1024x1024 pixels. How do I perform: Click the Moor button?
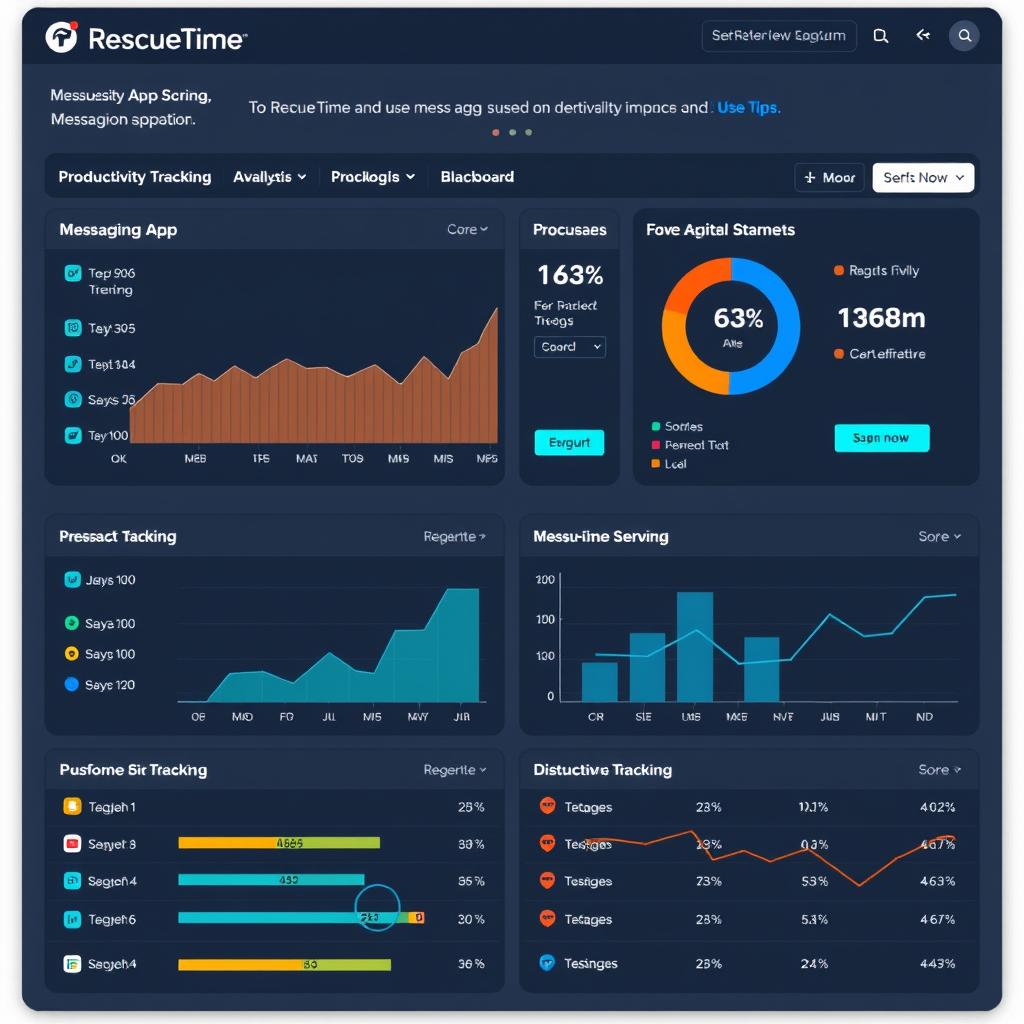(x=829, y=178)
